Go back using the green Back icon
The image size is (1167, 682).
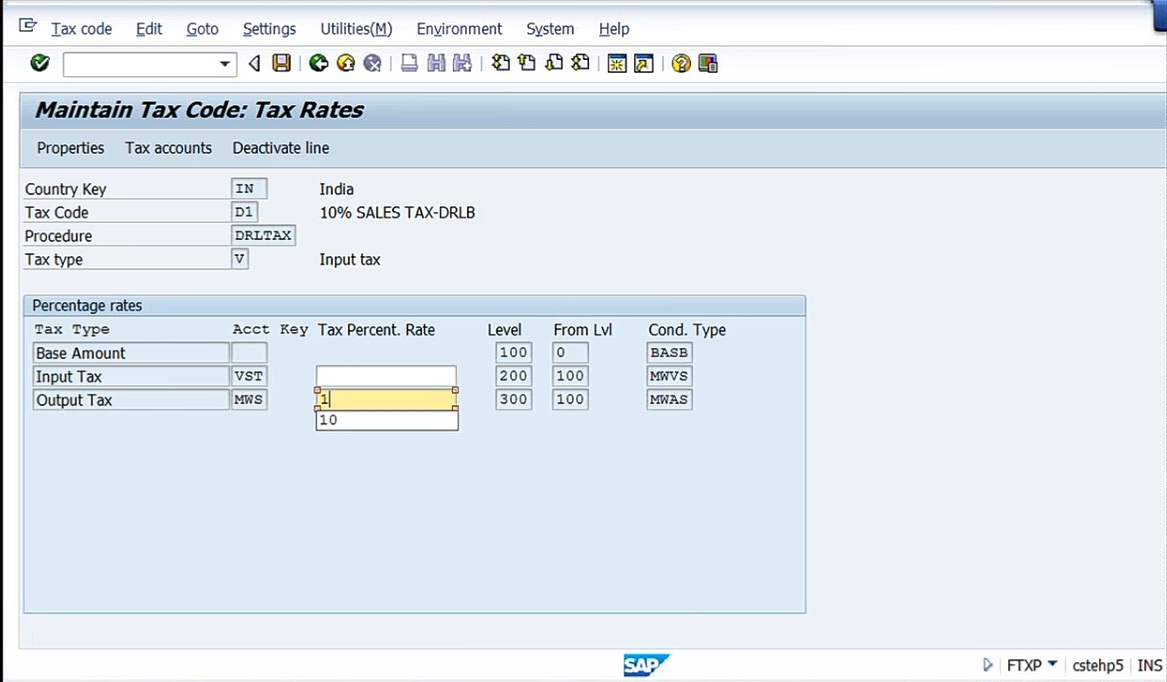click(x=319, y=63)
